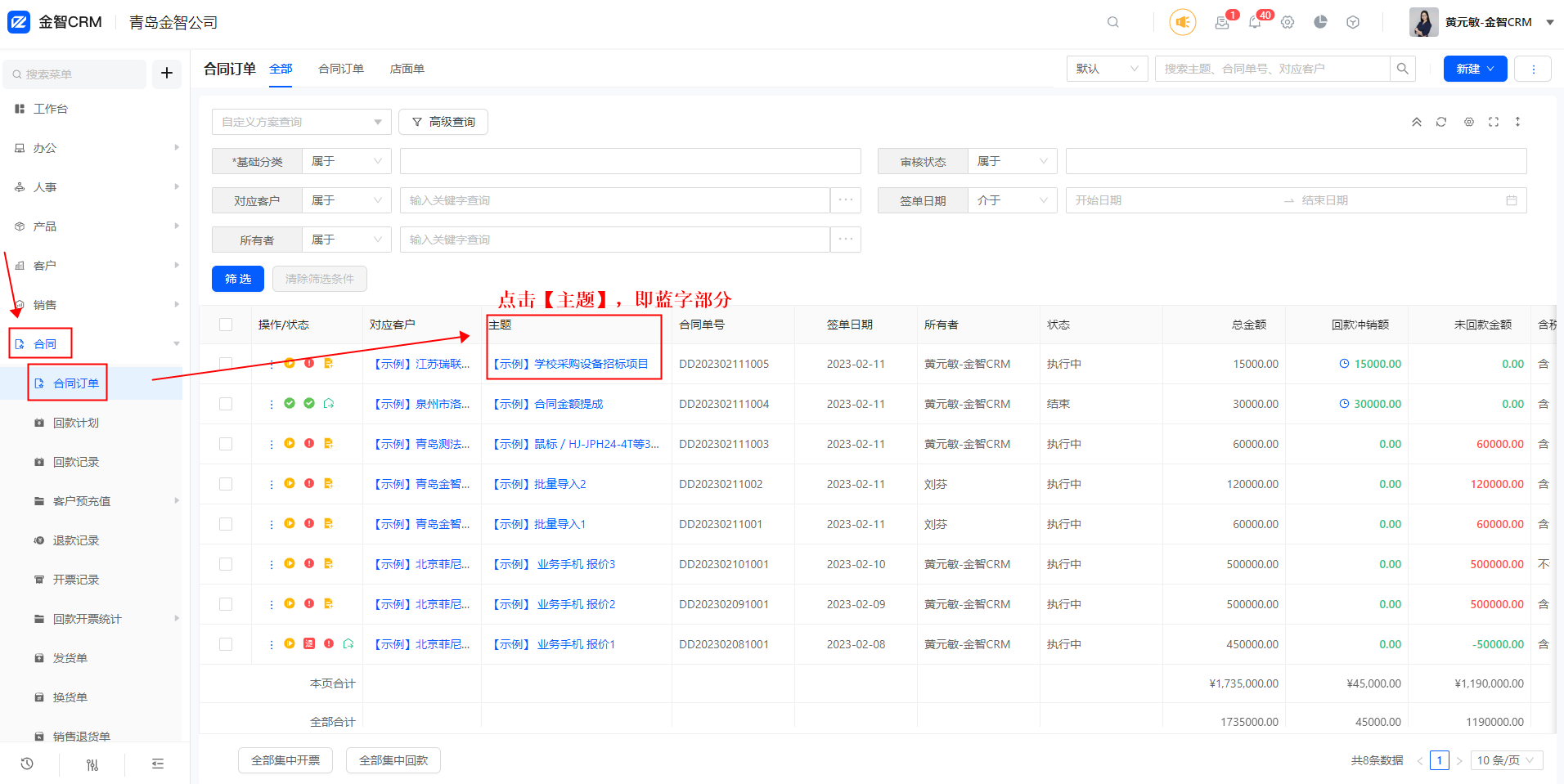Image resolution: width=1564 pixels, height=784 pixels.
Task: Check the row for DD202302111003
Action: 226,444
